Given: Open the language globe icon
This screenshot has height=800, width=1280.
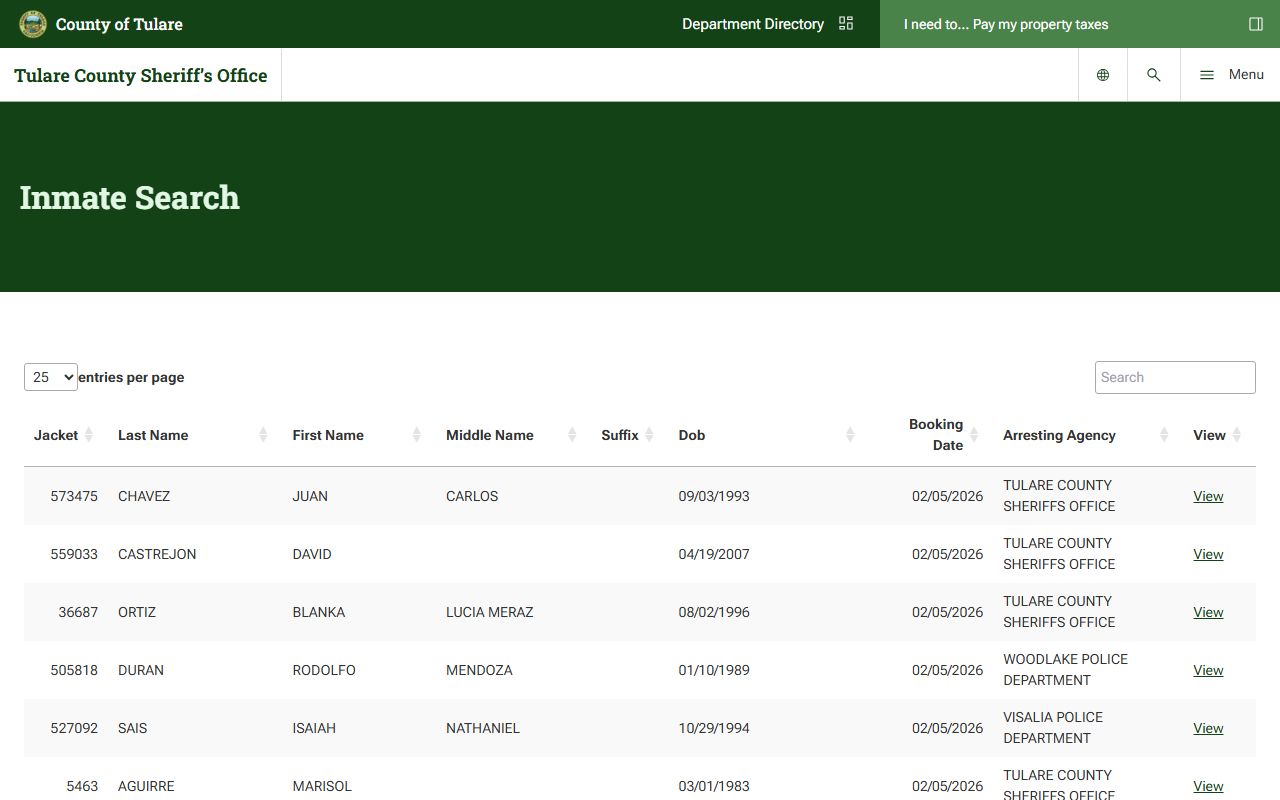Looking at the screenshot, I should (x=1103, y=75).
